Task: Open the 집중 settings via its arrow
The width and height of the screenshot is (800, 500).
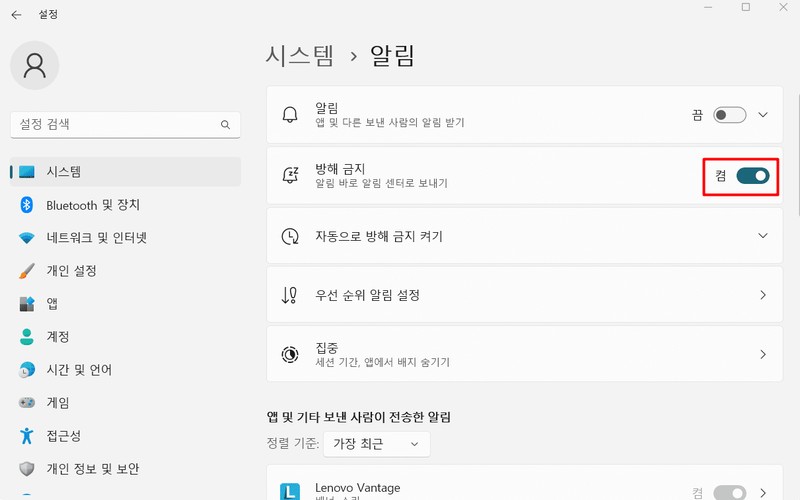Action: [763, 354]
